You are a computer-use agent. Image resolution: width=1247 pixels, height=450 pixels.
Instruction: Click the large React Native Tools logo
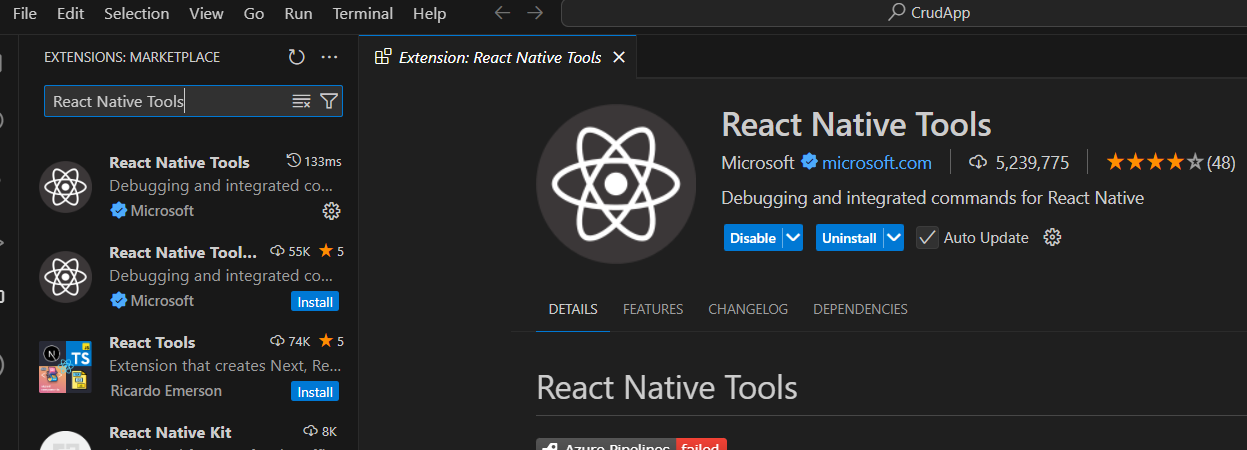(x=616, y=183)
